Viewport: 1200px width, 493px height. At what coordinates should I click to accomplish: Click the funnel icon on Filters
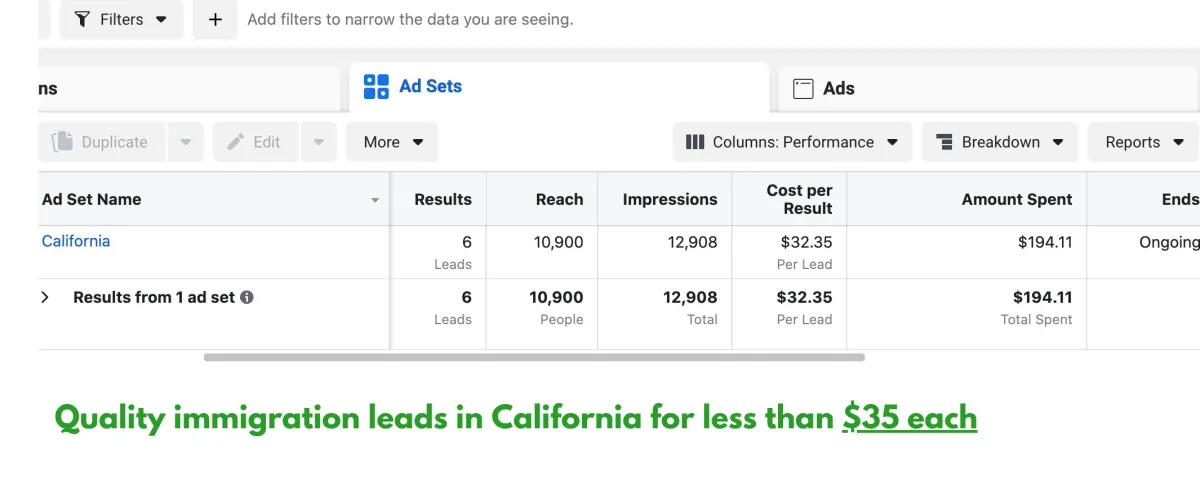82,19
